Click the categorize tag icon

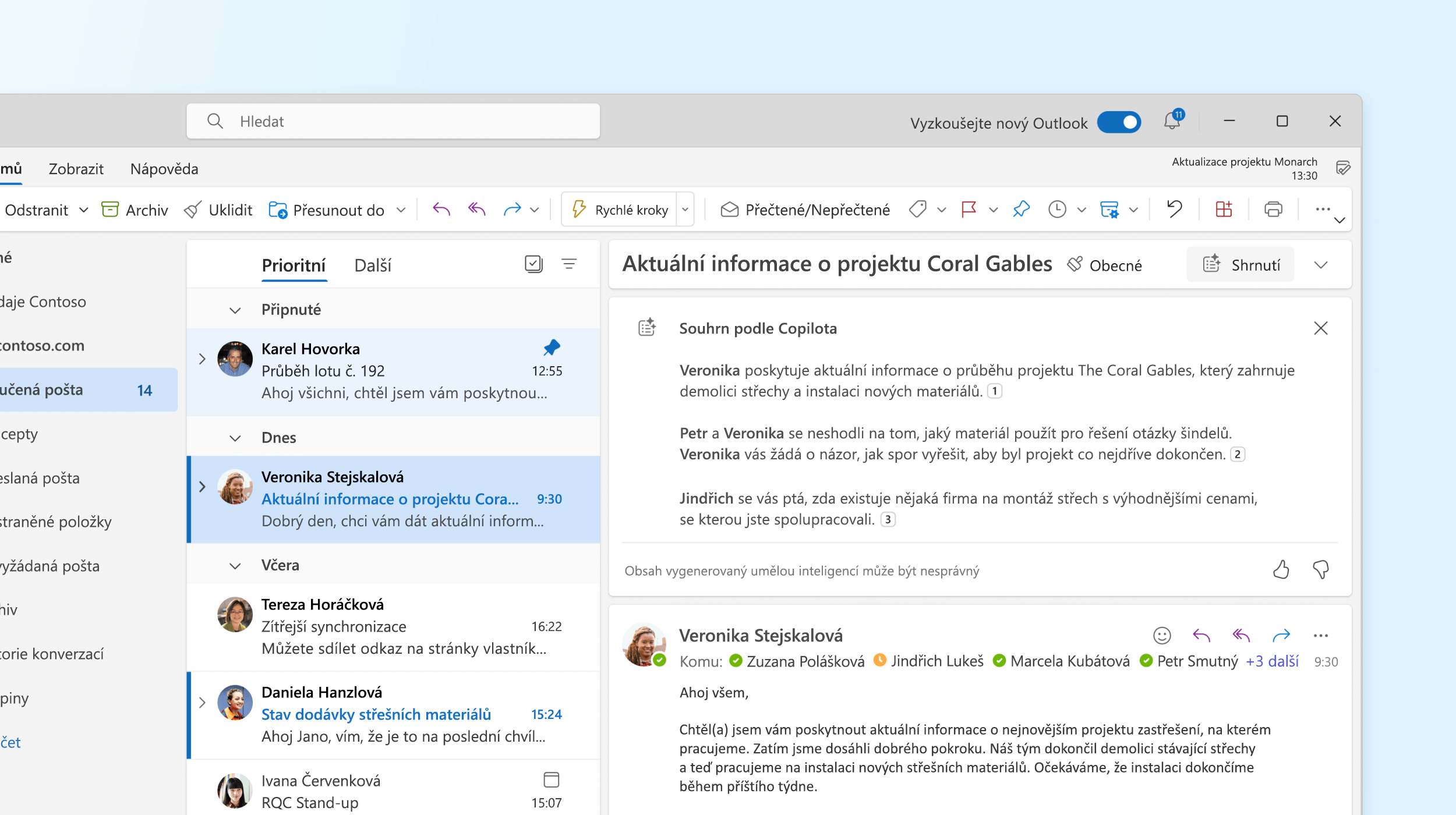[918, 210]
